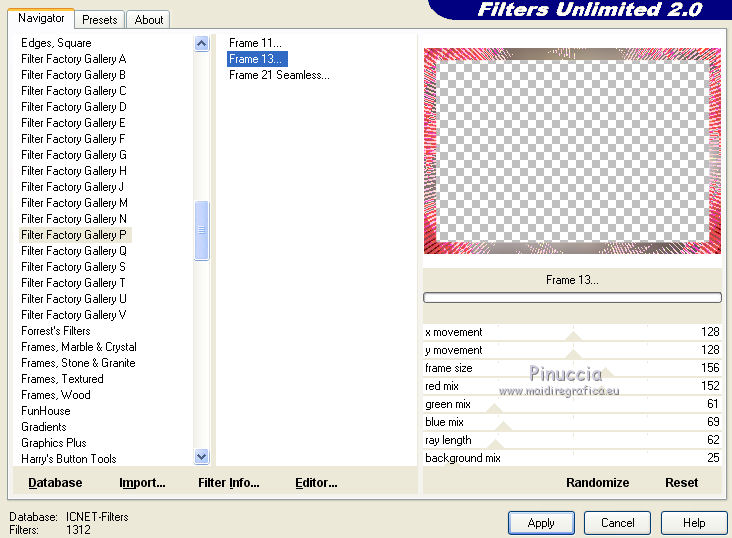732x538 pixels.
Task: Select Filter Factory Gallery D
Action: pos(74,107)
